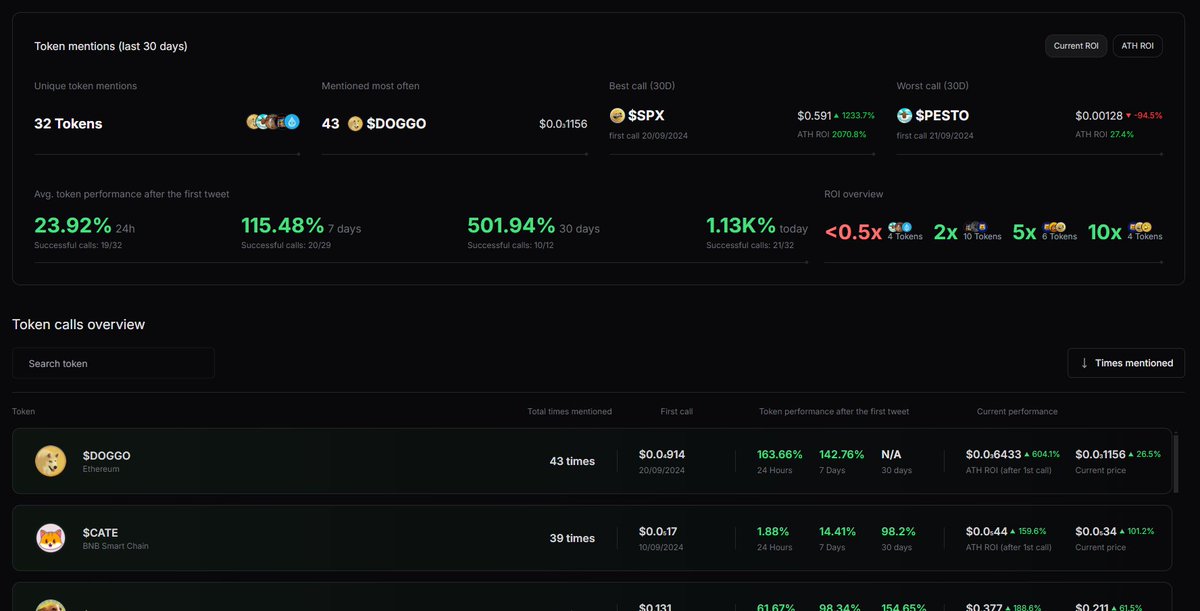Image resolution: width=1200 pixels, height=611 pixels.
Task: Click the Total times mentioned column header
Action: [570, 411]
